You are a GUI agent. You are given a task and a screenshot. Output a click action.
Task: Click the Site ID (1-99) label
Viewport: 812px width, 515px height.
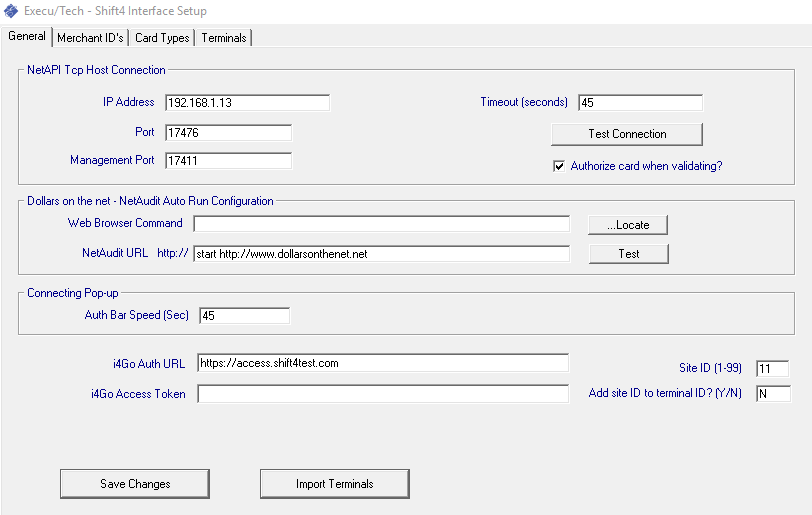pyautogui.click(x=710, y=368)
